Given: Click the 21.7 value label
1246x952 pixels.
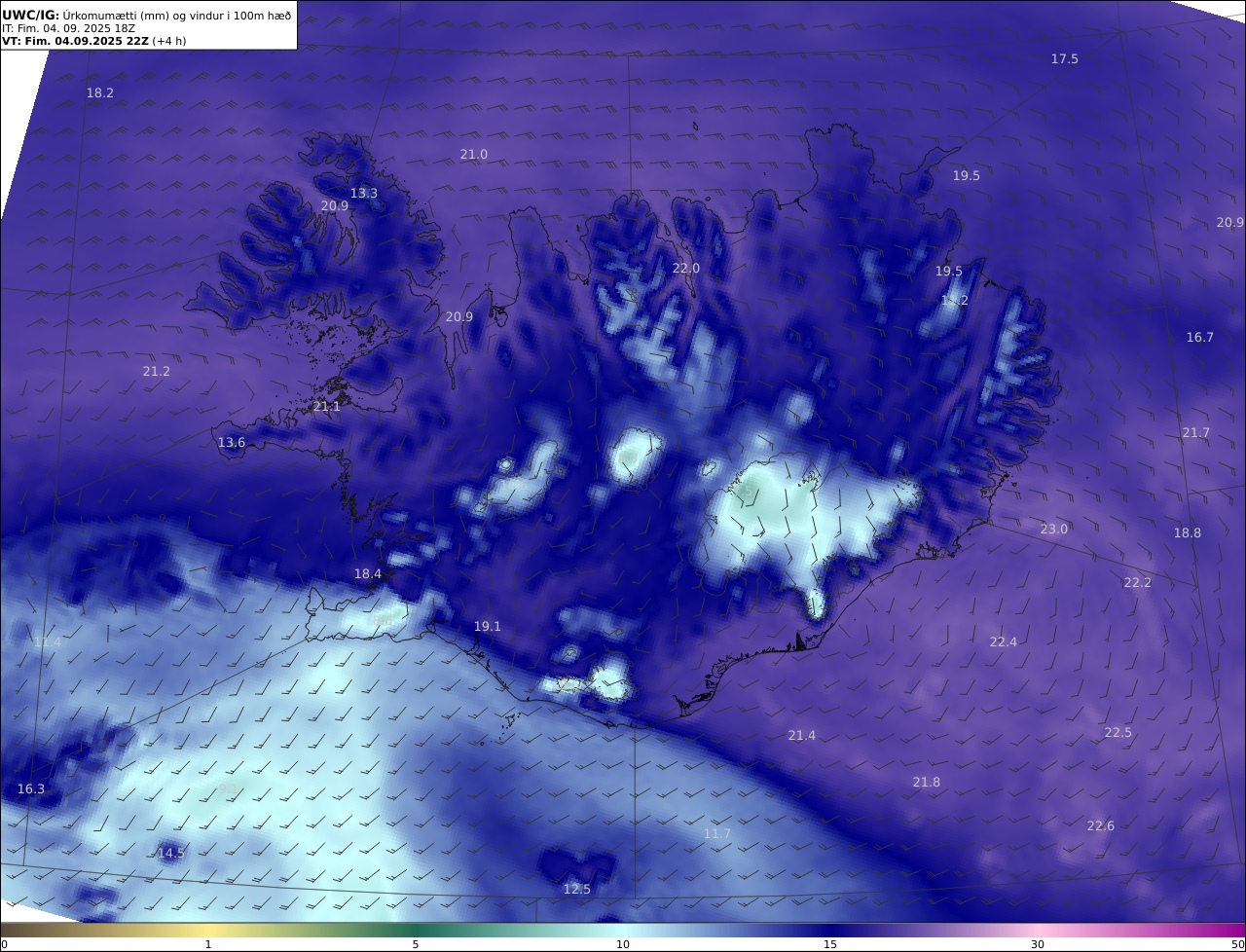Looking at the screenshot, I should tap(1196, 433).
